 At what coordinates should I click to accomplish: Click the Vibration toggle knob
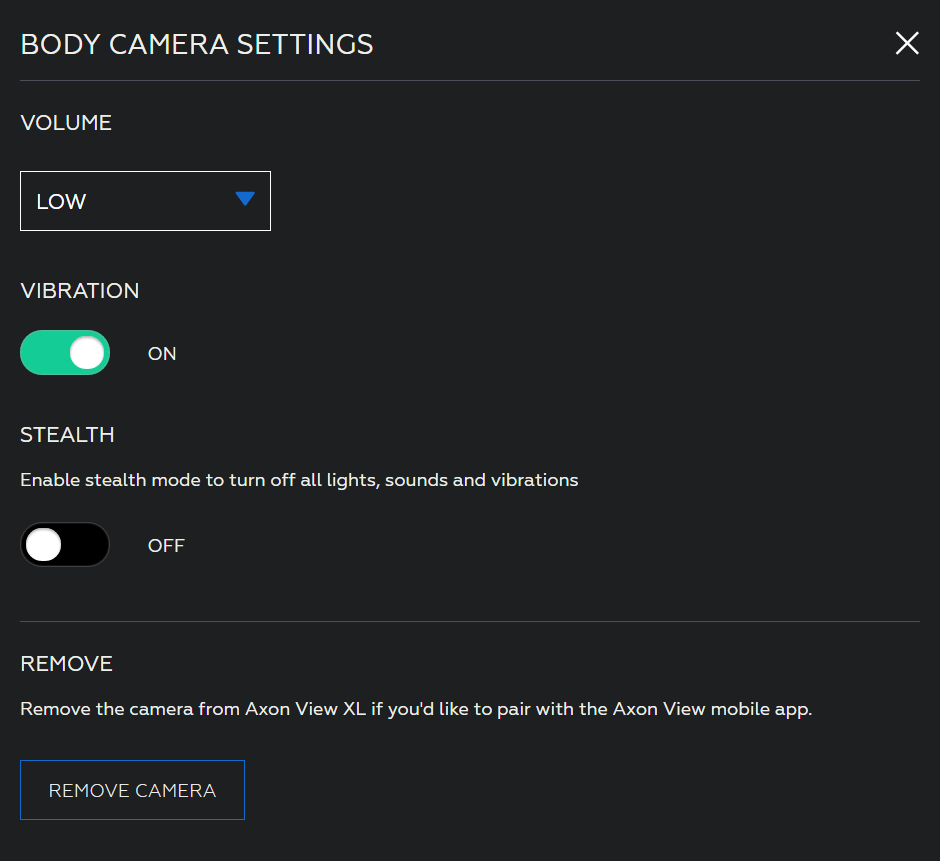(x=85, y=352)
